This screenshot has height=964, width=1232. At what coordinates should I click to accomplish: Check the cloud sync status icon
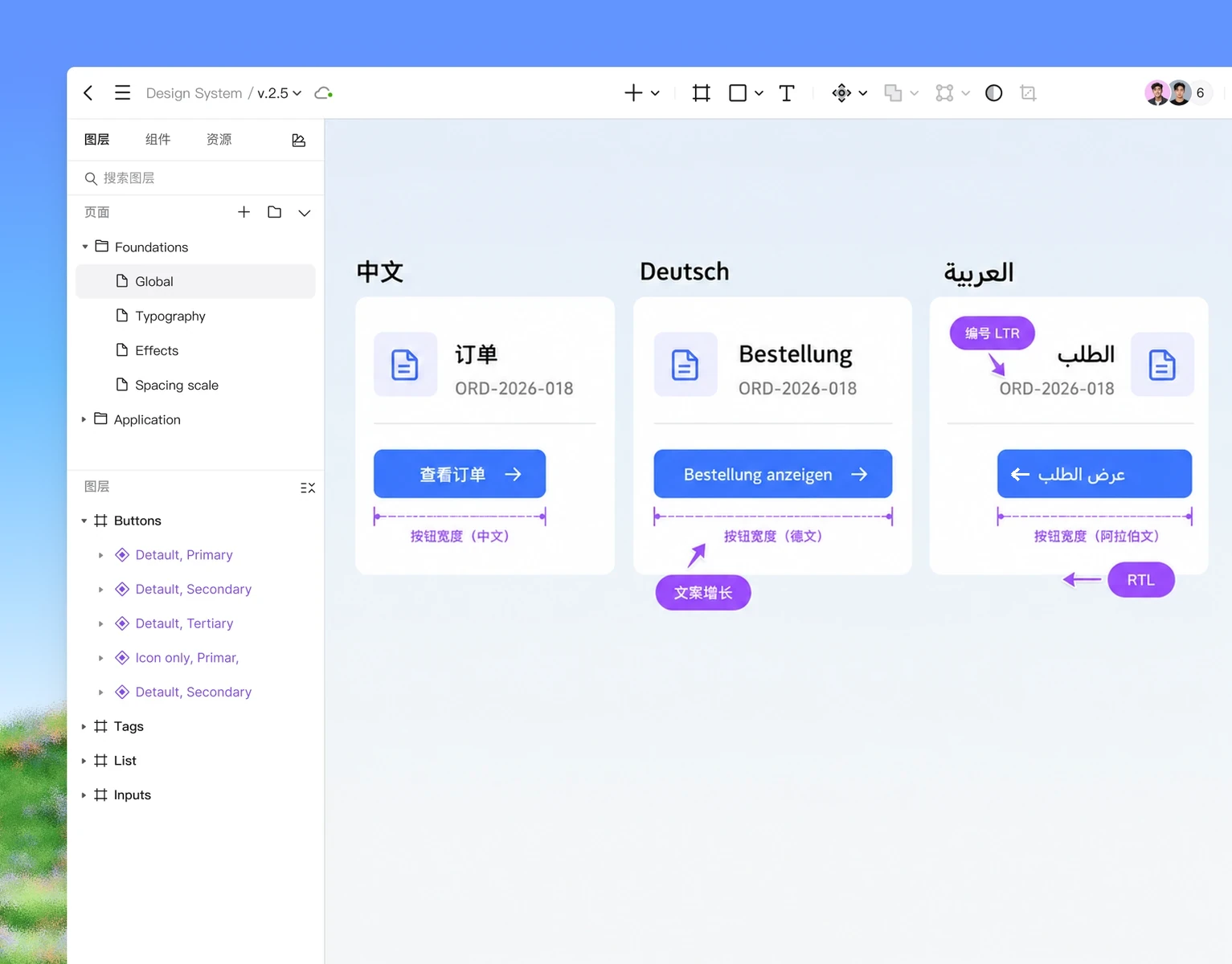point(324,93)
